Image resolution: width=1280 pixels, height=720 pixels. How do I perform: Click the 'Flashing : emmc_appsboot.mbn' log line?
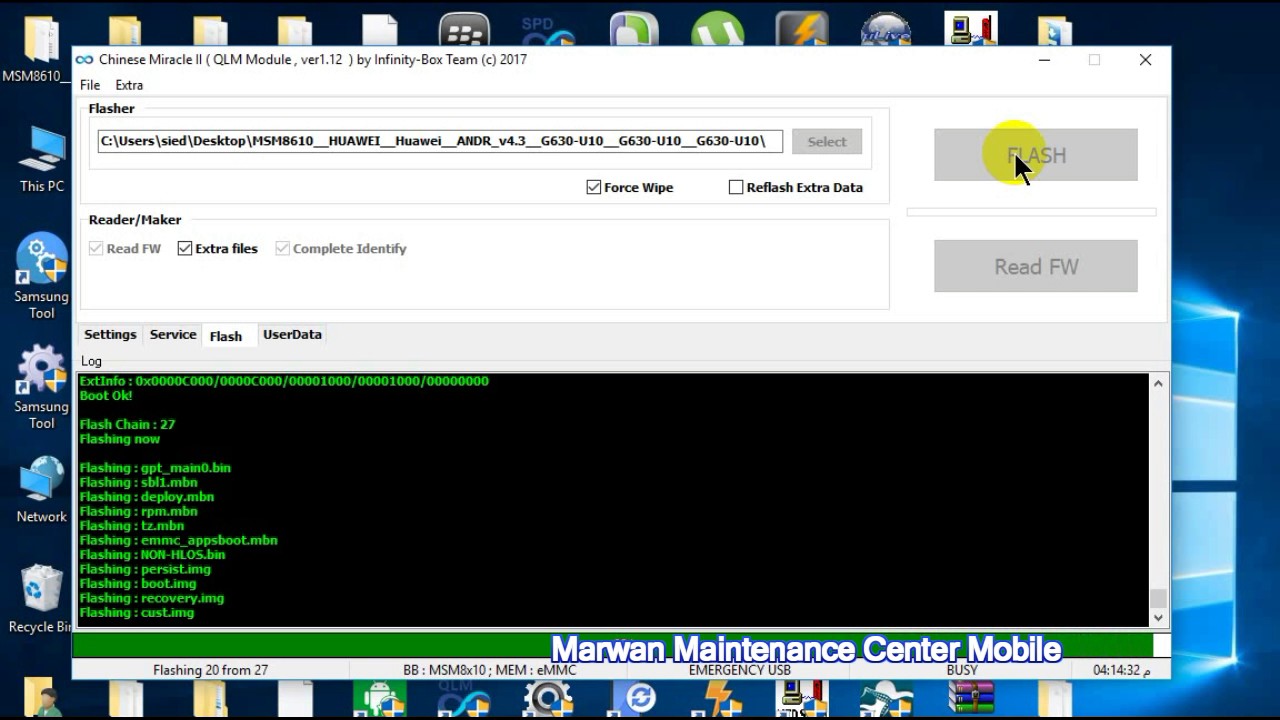click(x=179, y=540)
